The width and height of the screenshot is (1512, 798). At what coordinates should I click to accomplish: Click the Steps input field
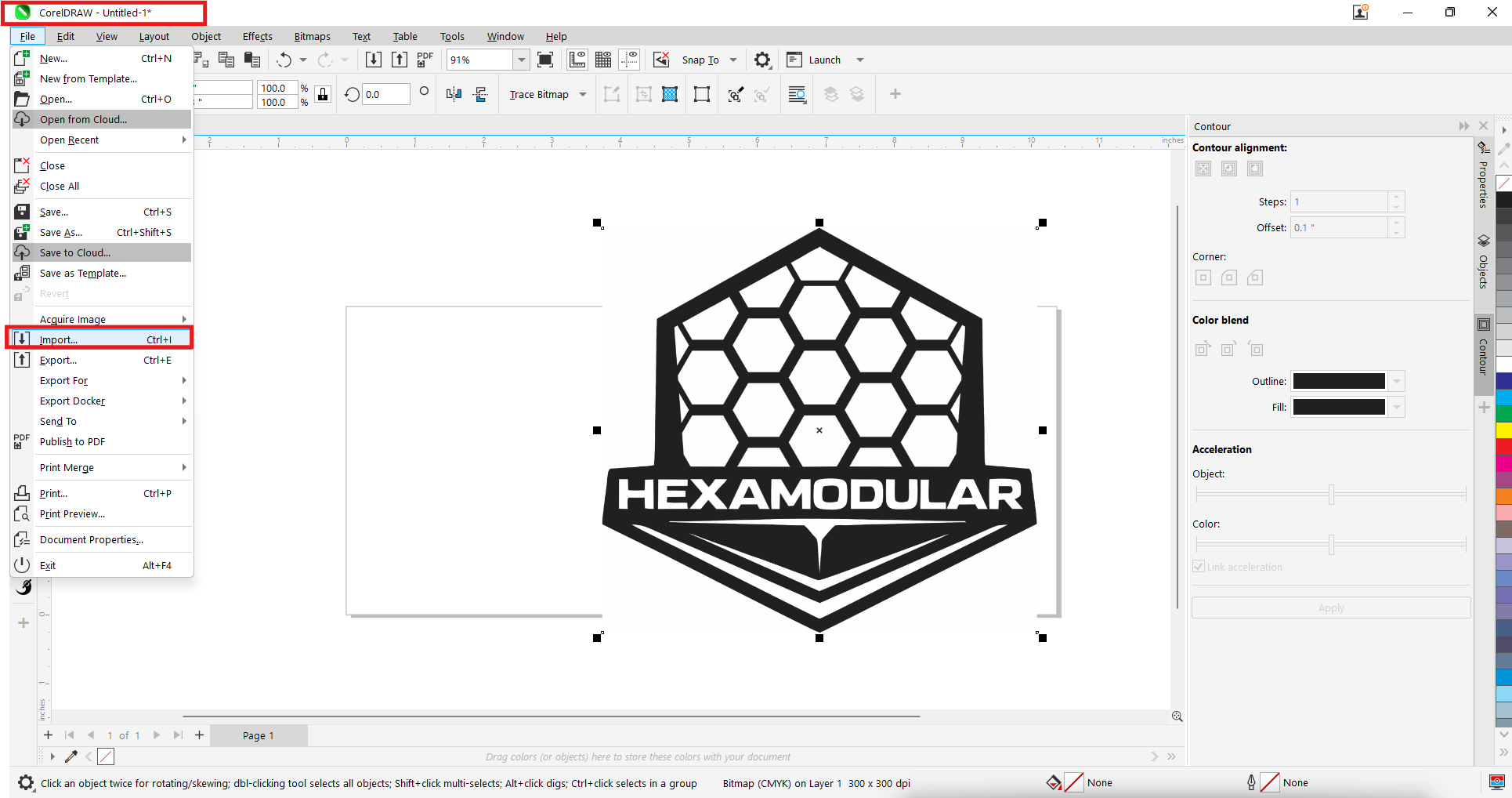pos(1340,201)
